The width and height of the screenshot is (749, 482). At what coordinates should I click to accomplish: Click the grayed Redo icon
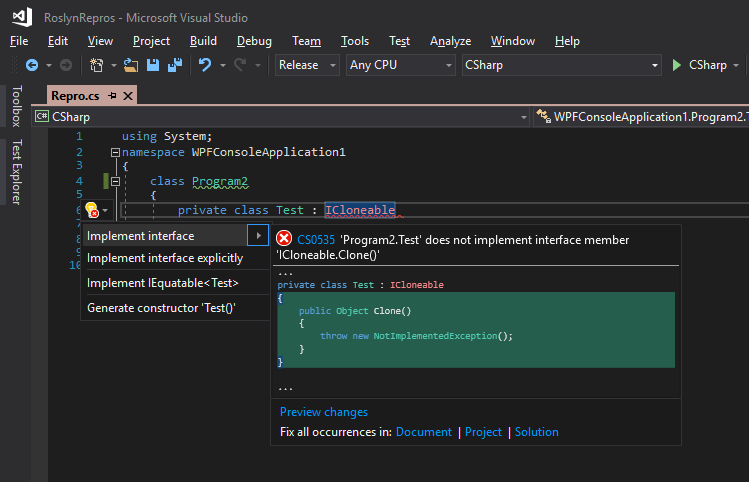tap(240, 65)
